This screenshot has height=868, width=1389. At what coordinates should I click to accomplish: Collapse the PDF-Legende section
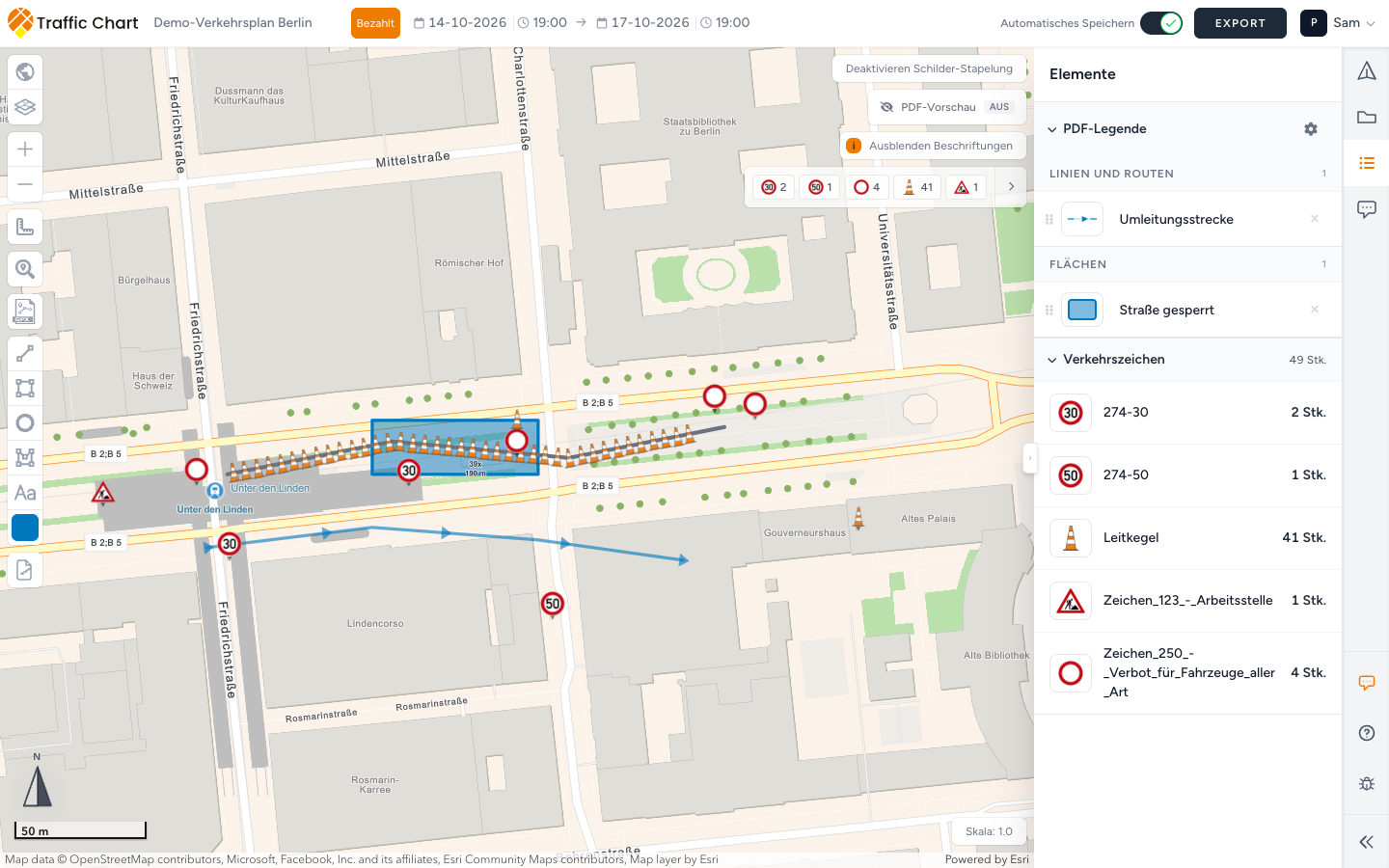tap(1052, 129)
